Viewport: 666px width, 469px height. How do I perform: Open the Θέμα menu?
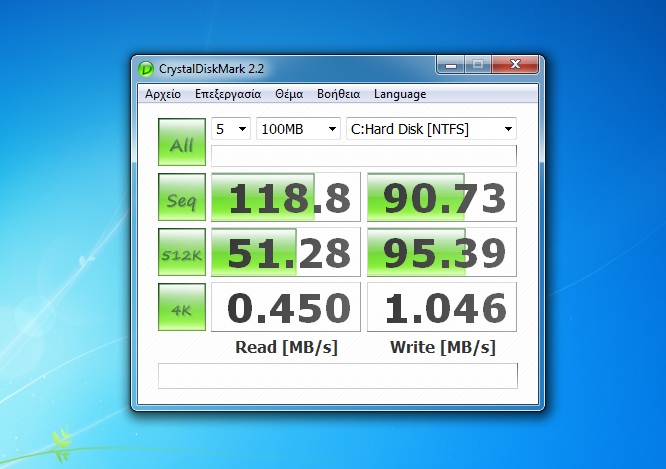pos(289,94)
